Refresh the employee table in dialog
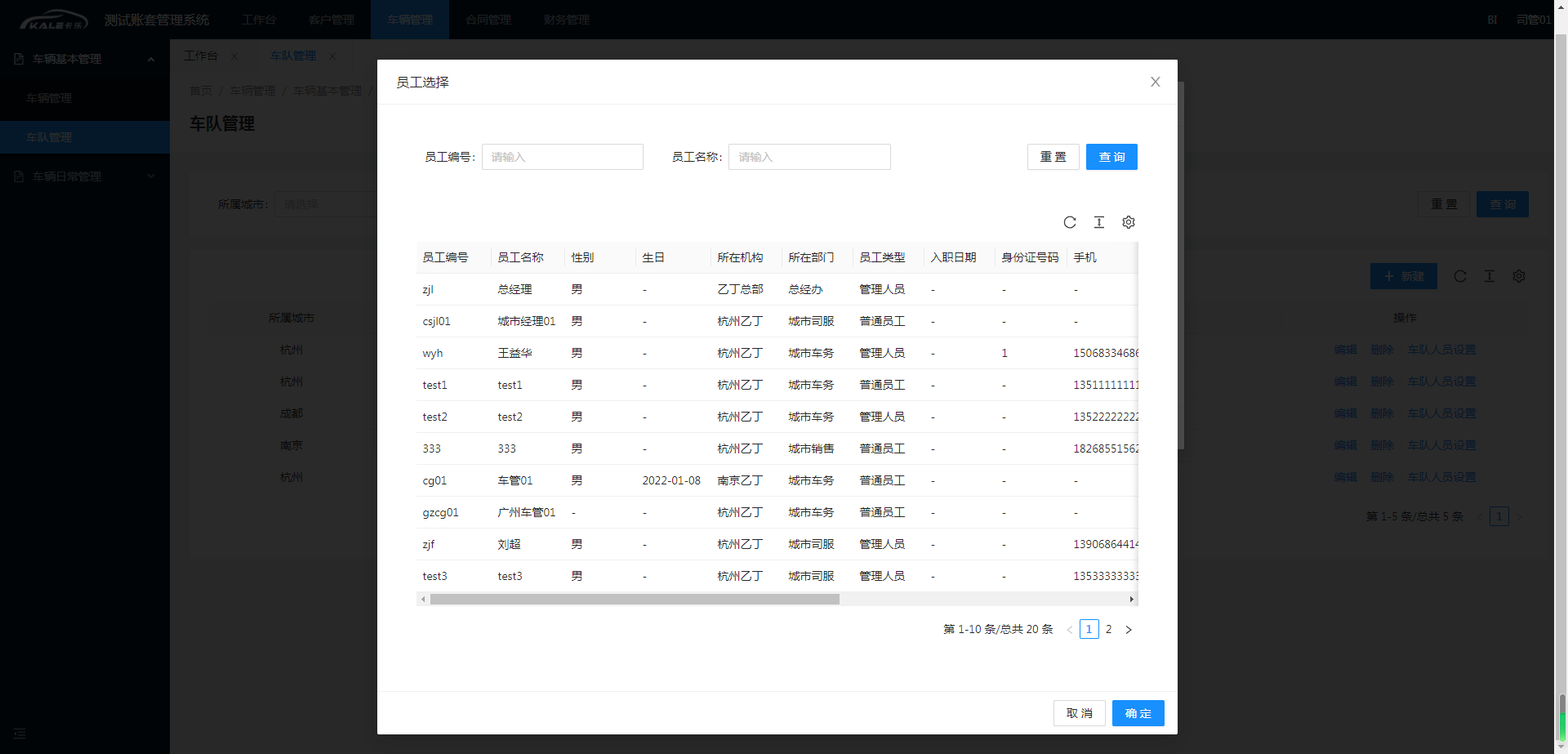 click(1070, 222)
